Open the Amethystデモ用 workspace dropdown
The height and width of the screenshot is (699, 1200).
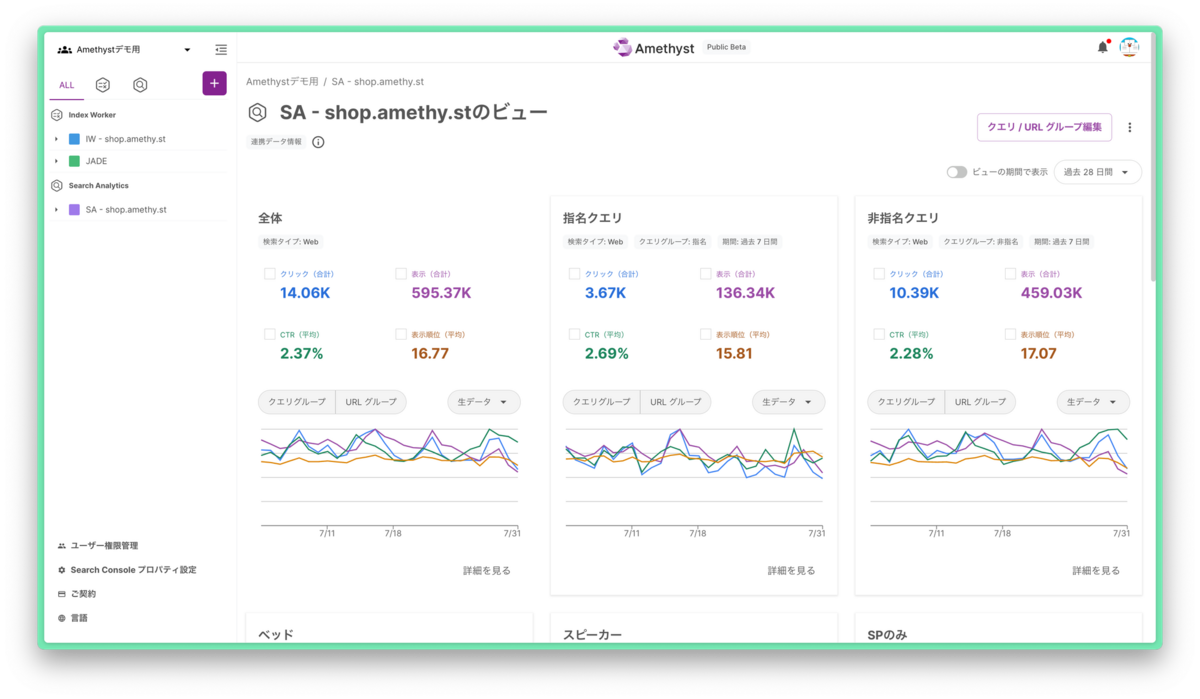[187, 50]
